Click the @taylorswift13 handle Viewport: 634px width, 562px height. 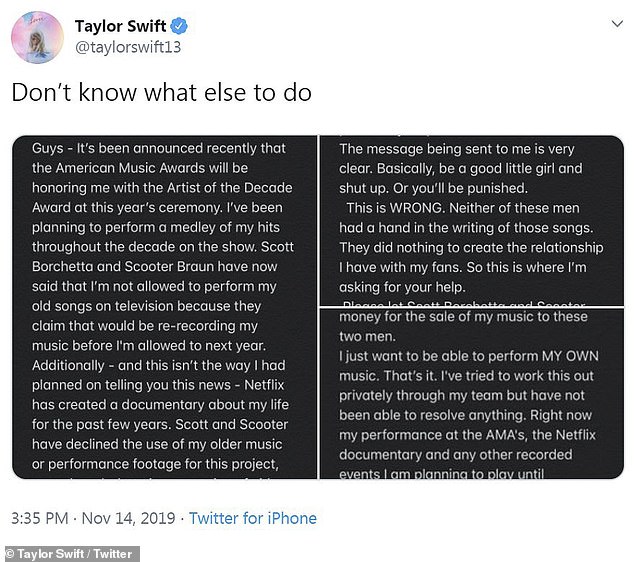128,47
